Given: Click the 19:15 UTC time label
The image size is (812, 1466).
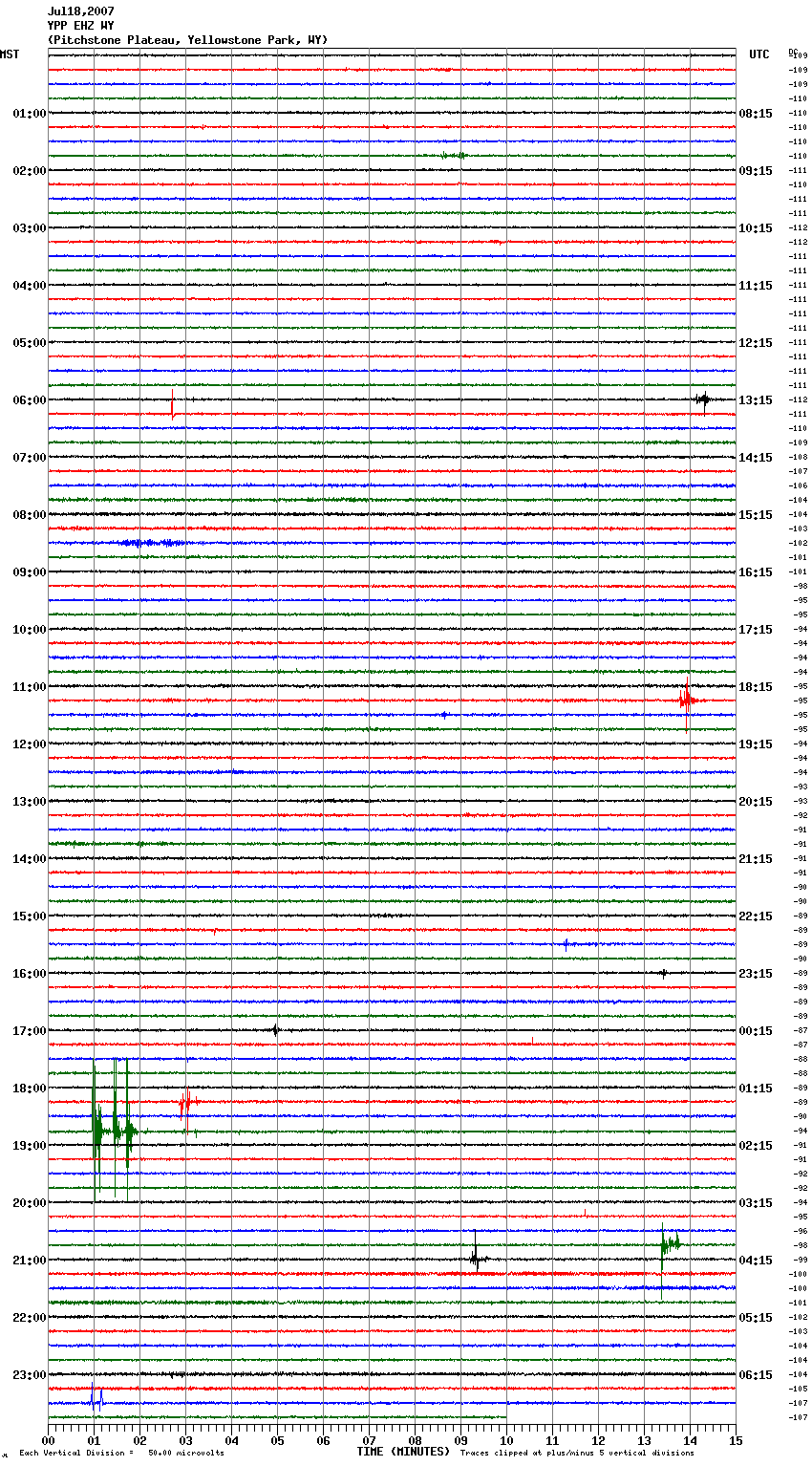Looking at the screenshot, I should pos(756,744).
